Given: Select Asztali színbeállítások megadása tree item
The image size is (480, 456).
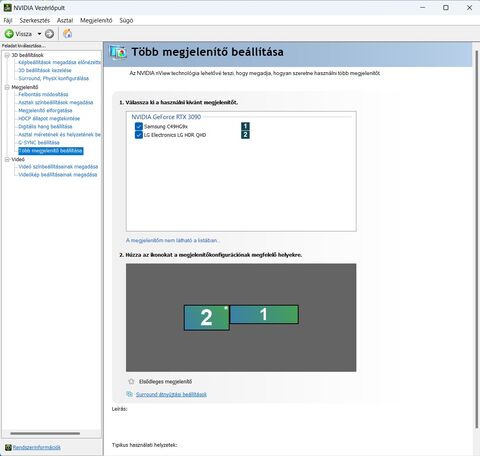Looking at the screenshot, I should coord(56,102).
